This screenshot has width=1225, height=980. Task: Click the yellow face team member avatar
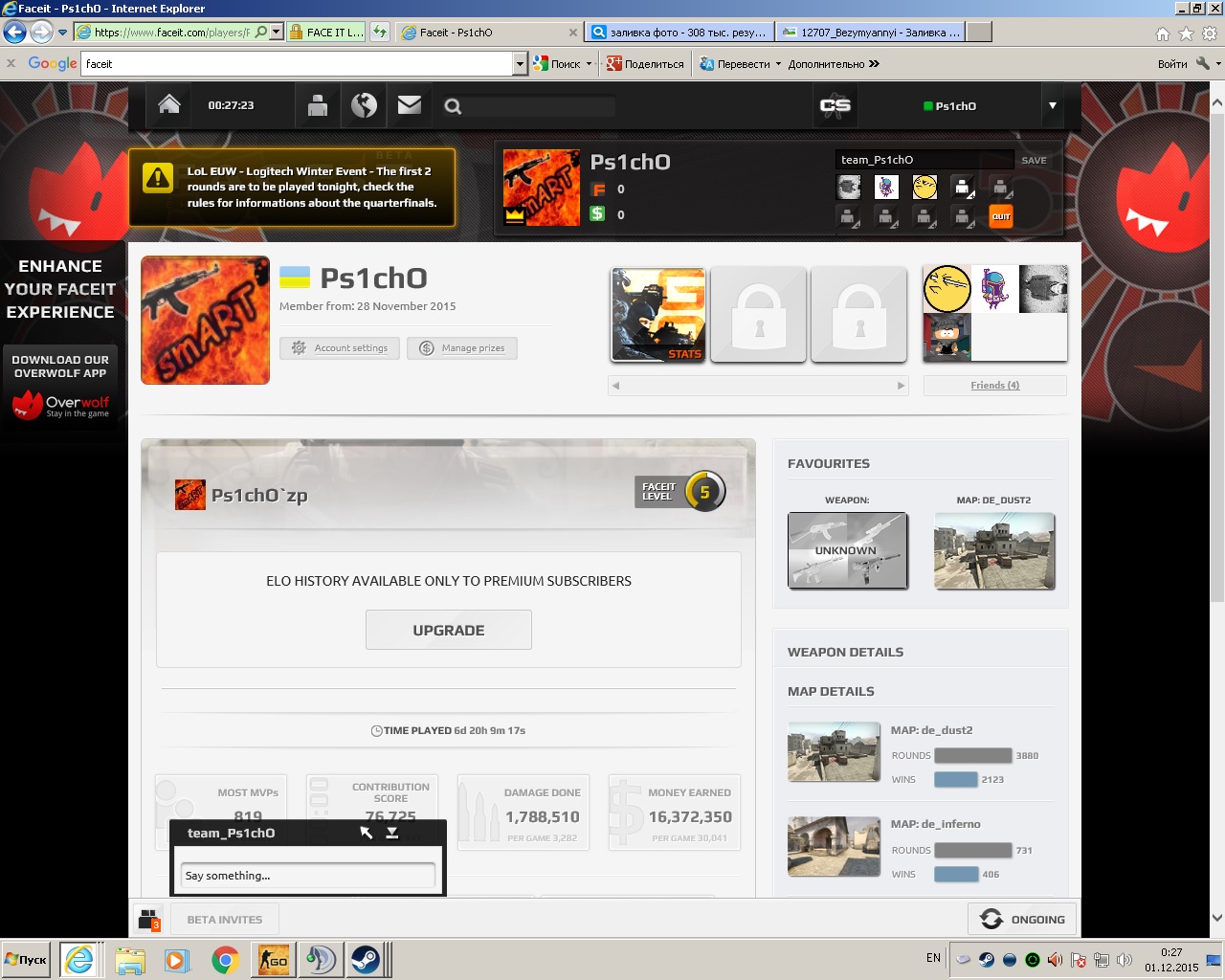click(924, 187)
